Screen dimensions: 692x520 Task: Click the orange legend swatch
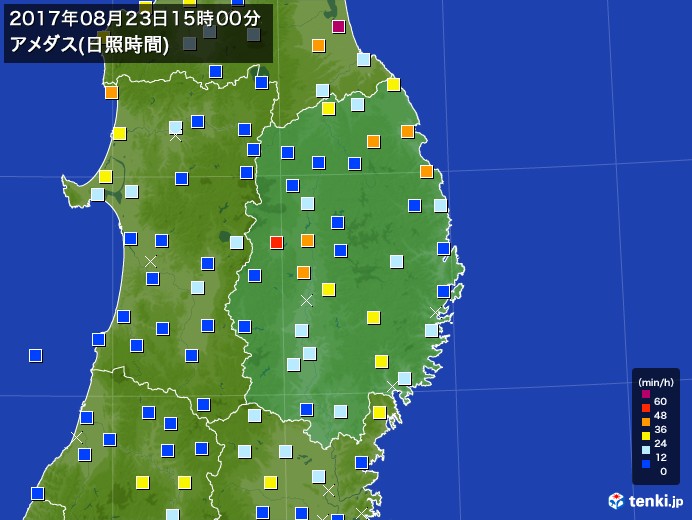(646, 422)
